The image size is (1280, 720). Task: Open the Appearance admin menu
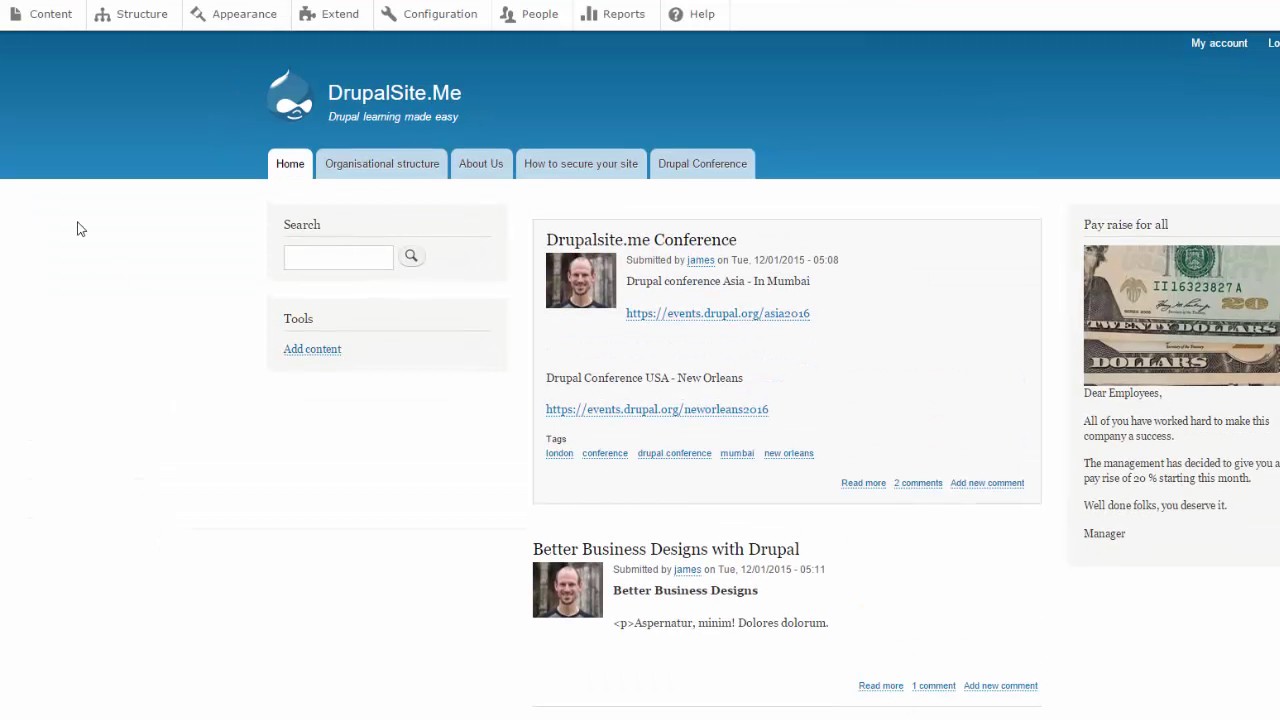234,14
